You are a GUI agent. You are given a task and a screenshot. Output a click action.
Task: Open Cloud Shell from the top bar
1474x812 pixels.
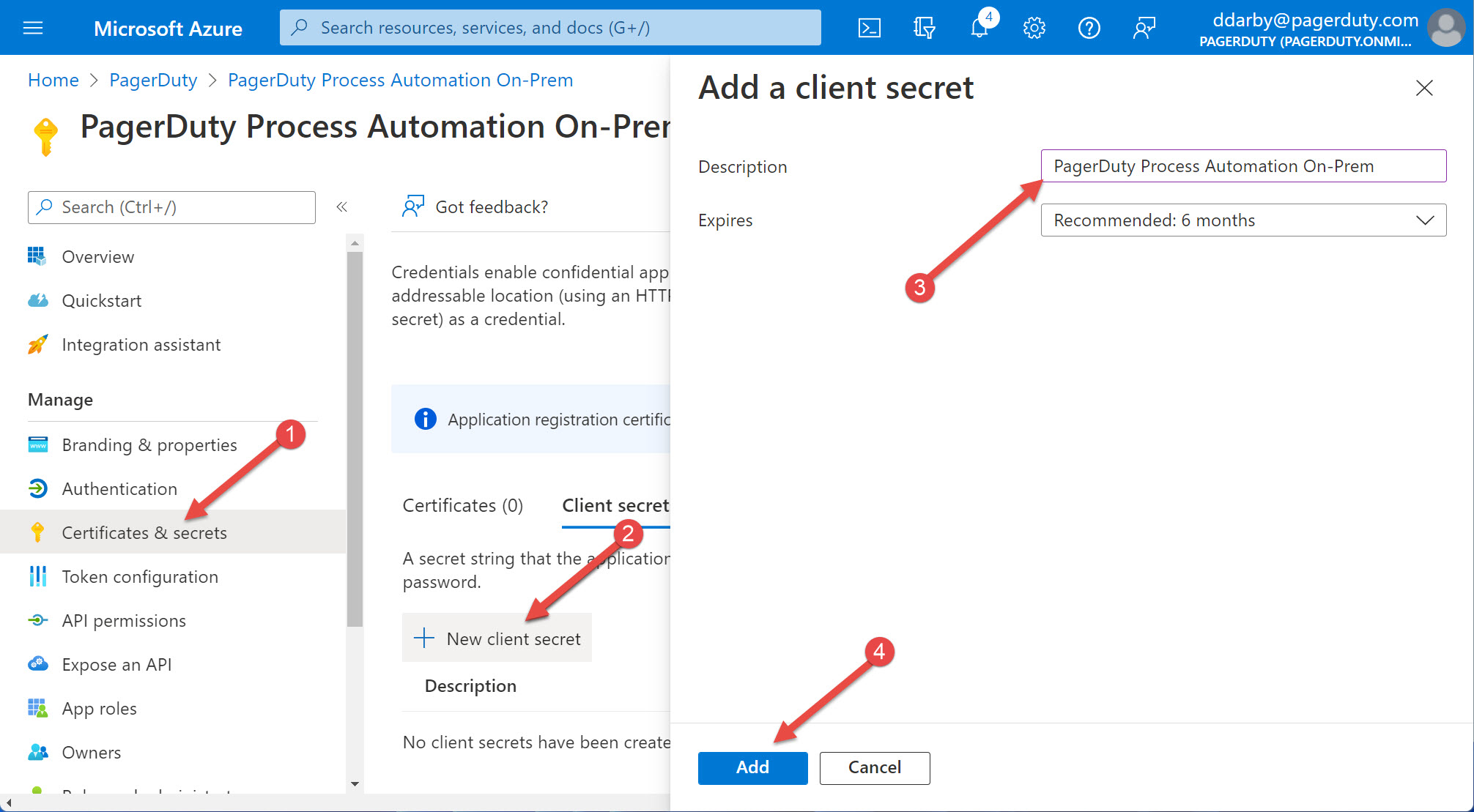tap(869, 28)
